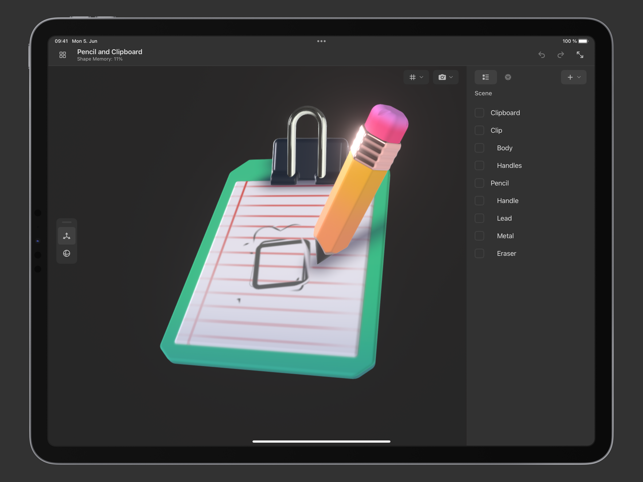Select the Lead item in scene list
The image size is (643, 482).
click(504, 218)
